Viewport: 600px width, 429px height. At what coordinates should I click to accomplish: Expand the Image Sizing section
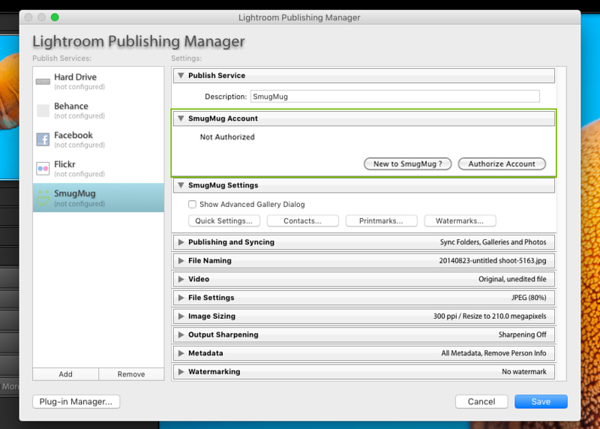click(181, 316)
